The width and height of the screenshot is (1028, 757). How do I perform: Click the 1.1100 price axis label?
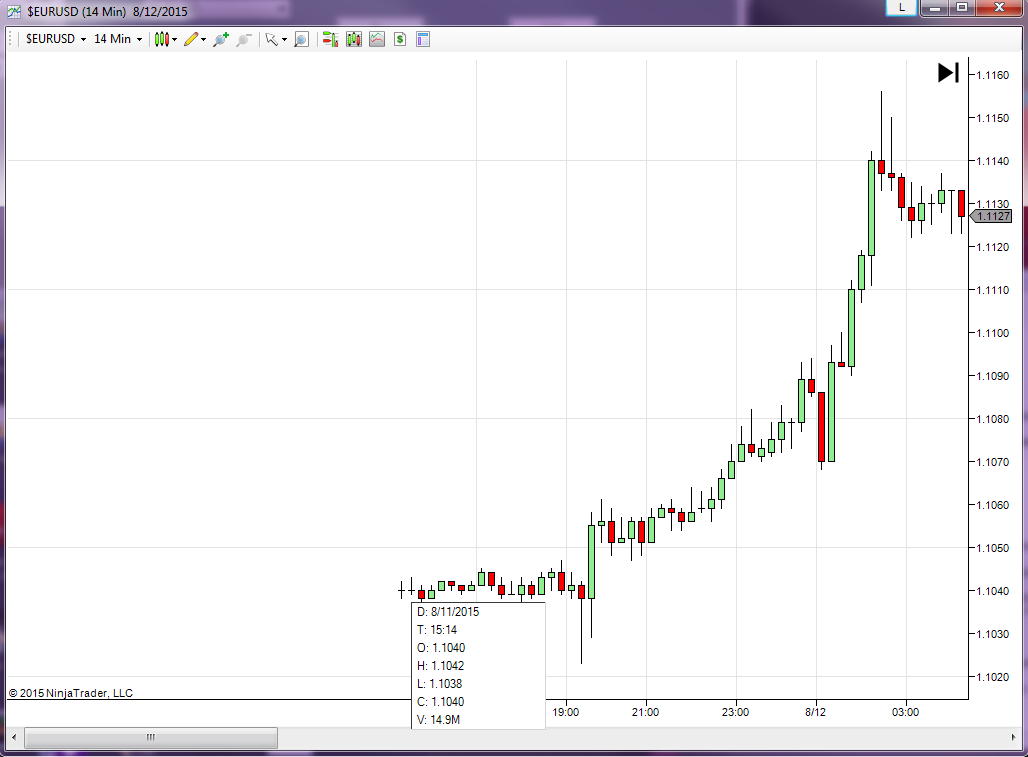[993, 333]
